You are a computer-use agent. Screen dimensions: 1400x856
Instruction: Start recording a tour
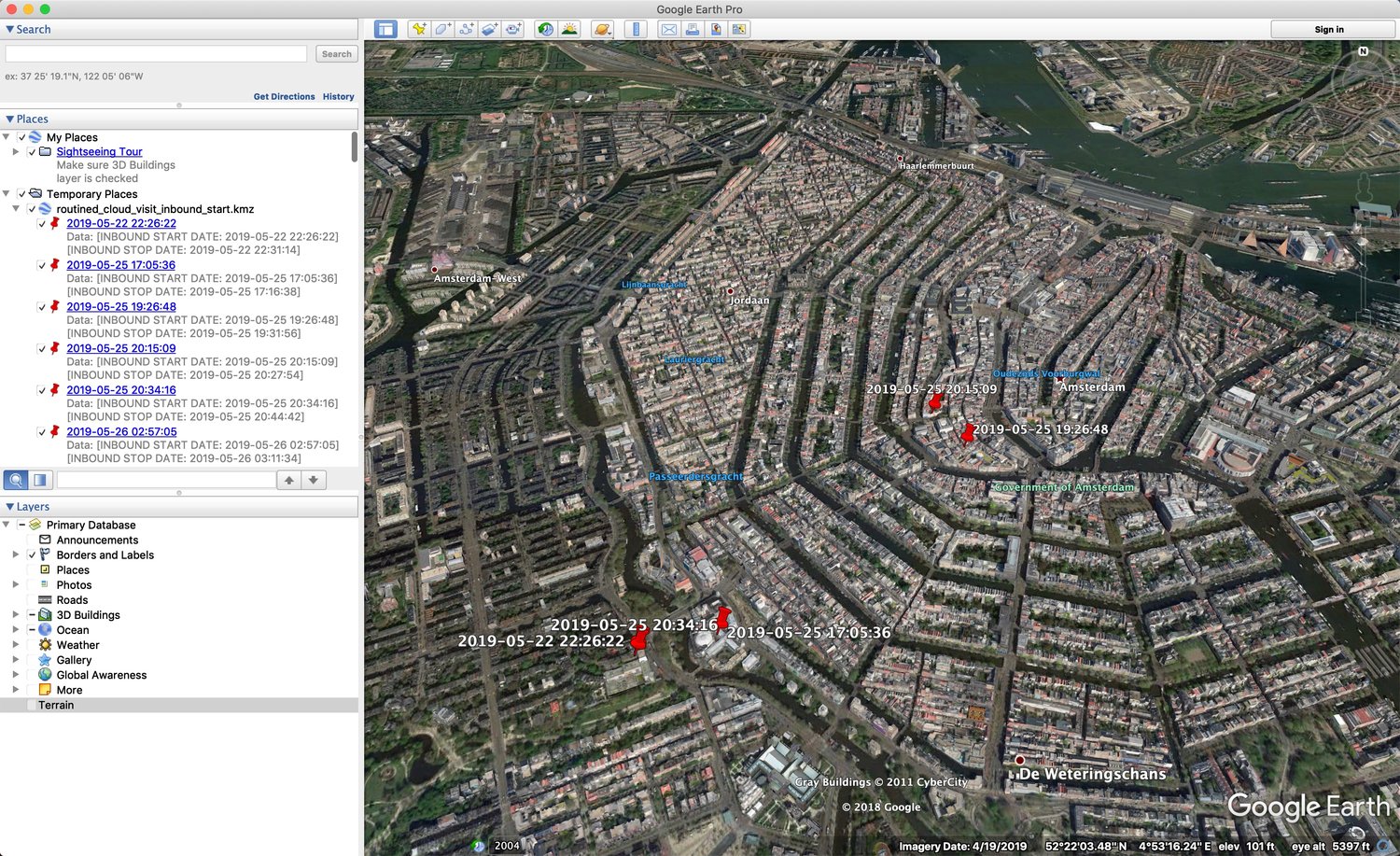coord(513,29)
